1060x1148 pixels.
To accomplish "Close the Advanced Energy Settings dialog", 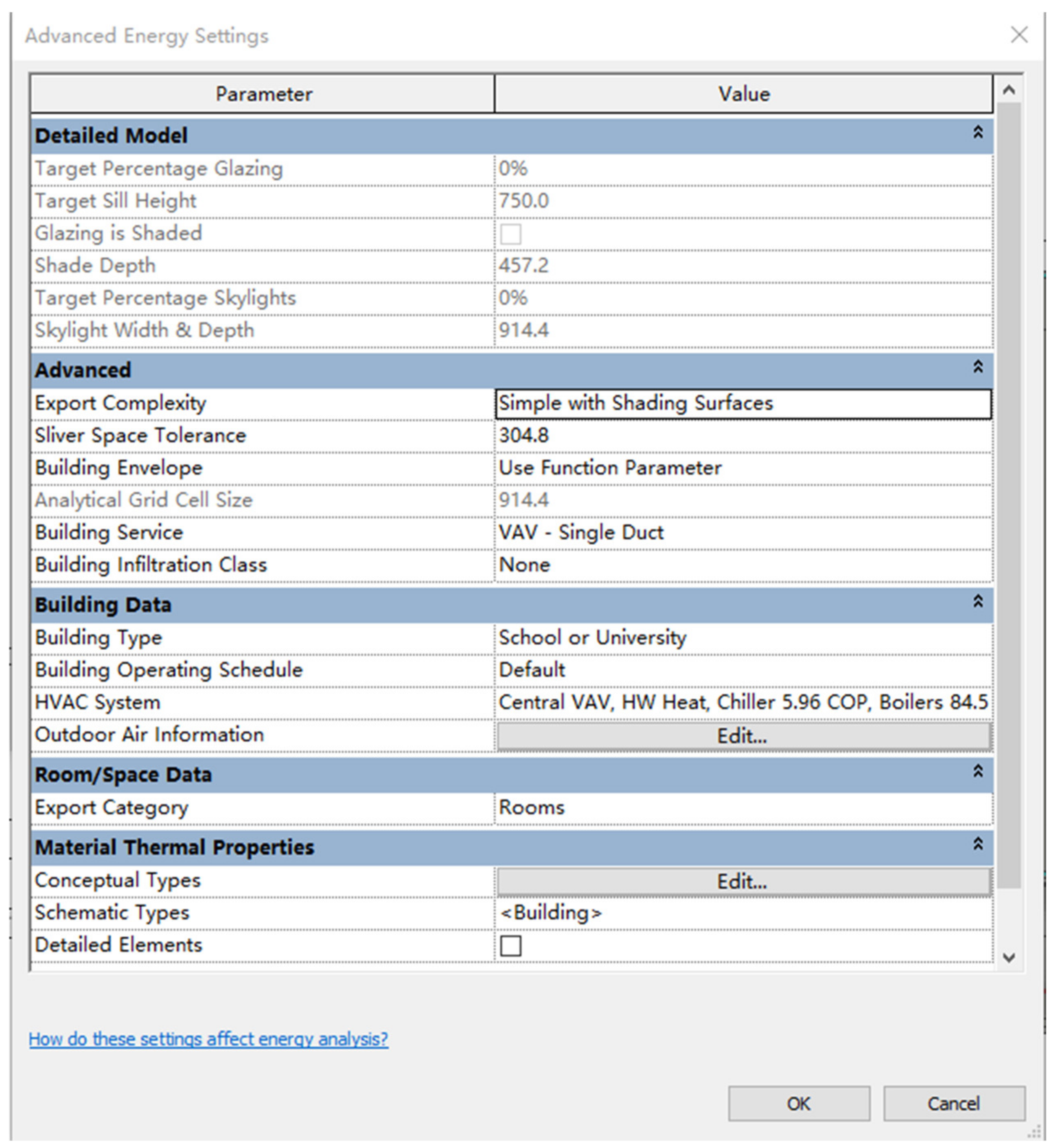I will click(1019, 35).
